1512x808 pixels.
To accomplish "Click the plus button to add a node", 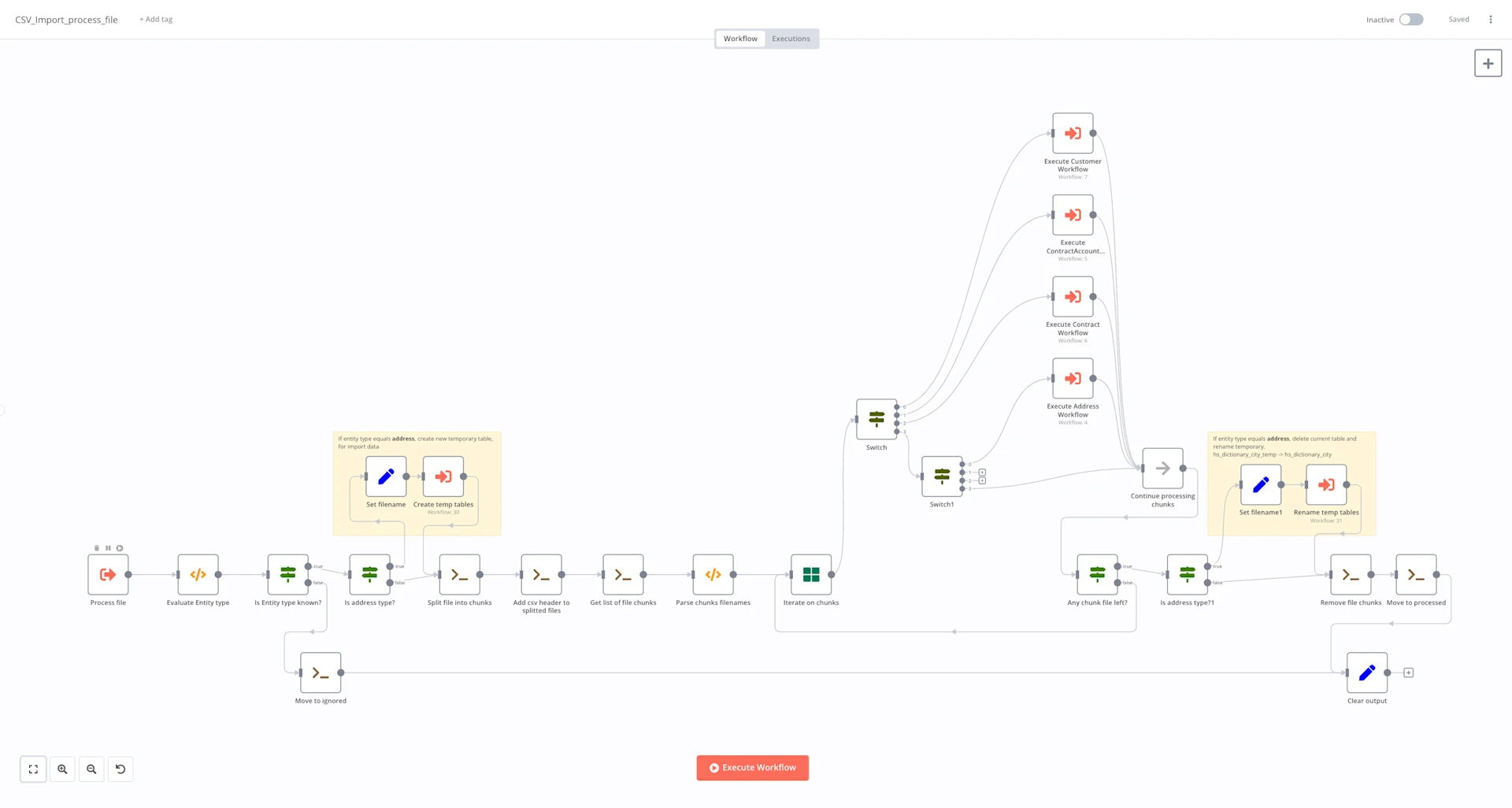I will click(1488, 63).
